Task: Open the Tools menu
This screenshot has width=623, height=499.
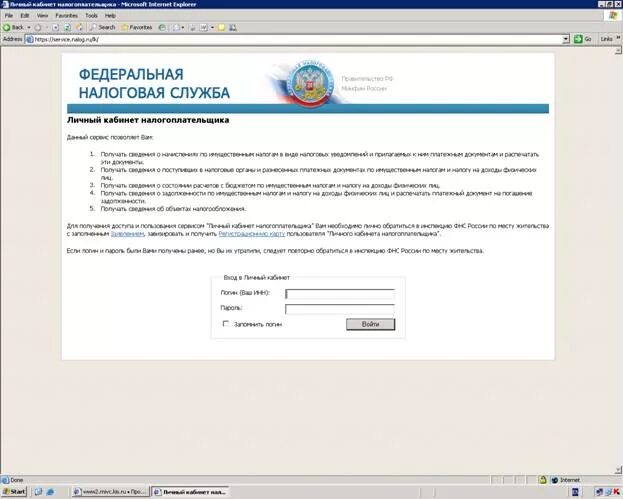Action: click(91, 15)
